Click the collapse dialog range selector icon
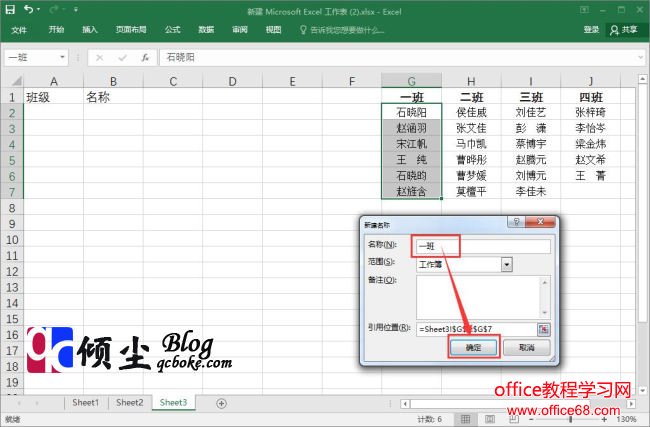This screenshot has height=427, width=650. [543, 329]
